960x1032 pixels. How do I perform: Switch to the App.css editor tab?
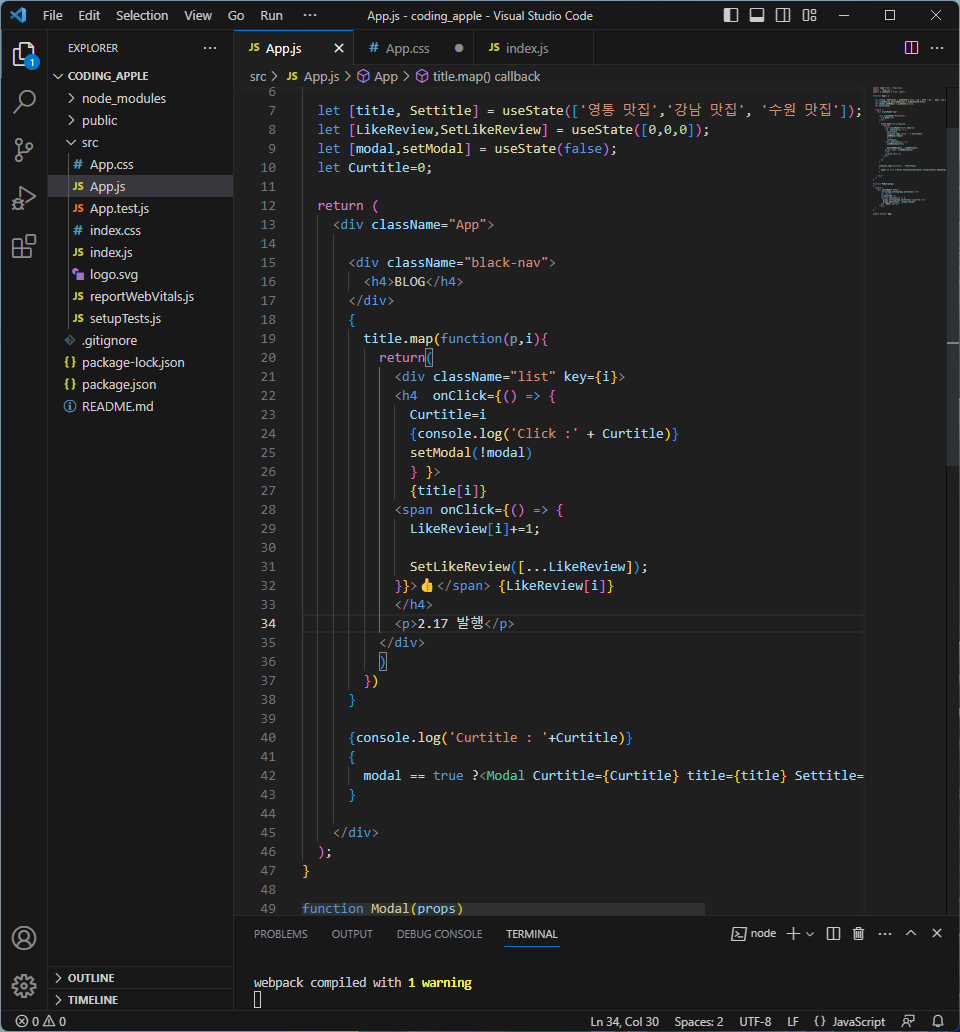(x=413, y=48)
